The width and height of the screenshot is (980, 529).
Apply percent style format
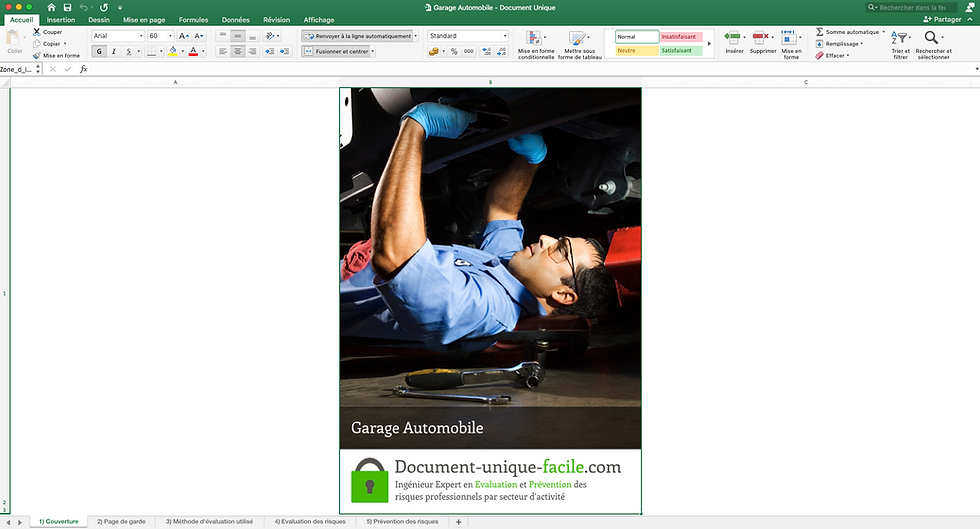tap(454, 51)
